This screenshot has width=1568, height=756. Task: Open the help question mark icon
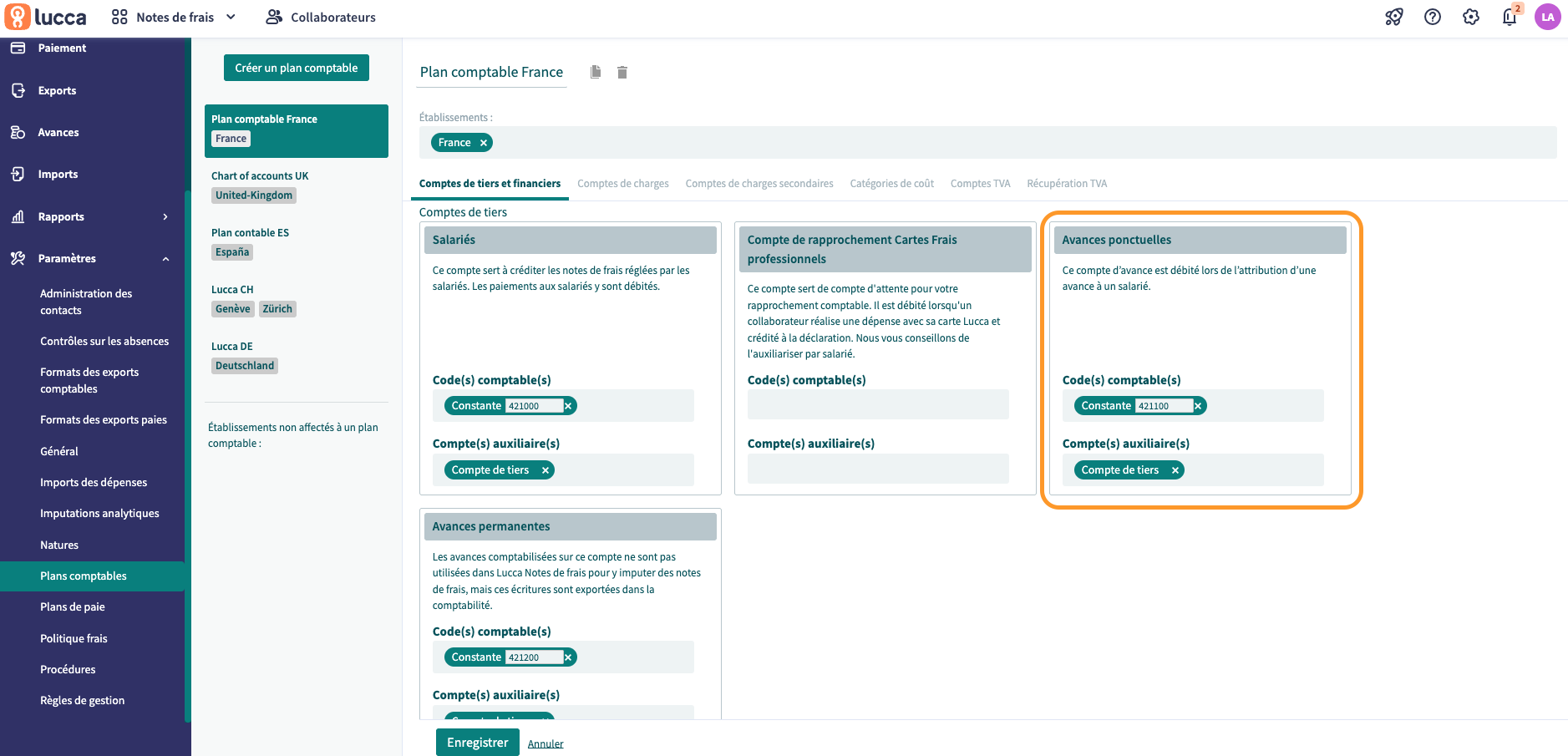[x=1432, y=17]
